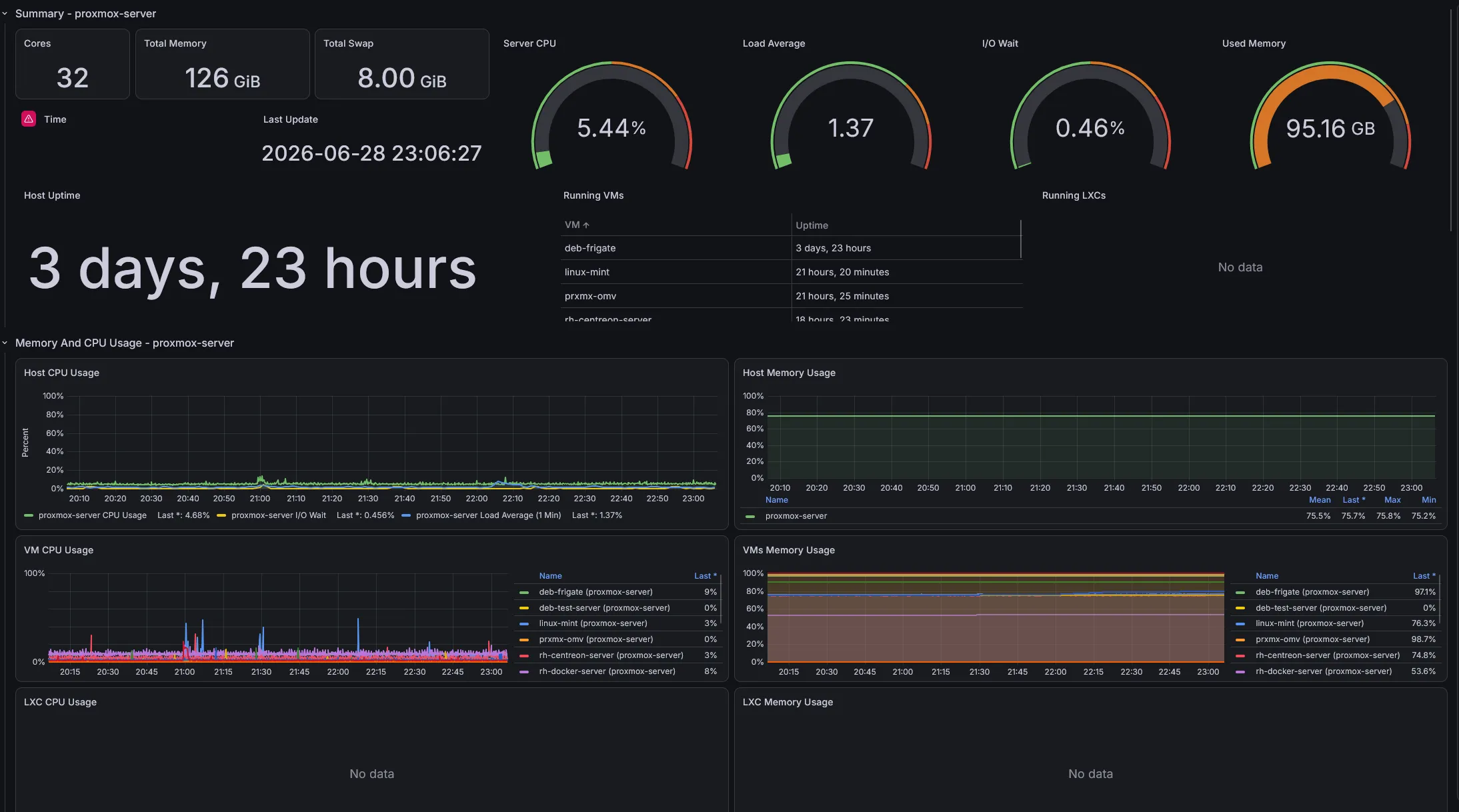Toggle proxmox-server Load Average legend series
1459x812 pixels.
[488, 515]
